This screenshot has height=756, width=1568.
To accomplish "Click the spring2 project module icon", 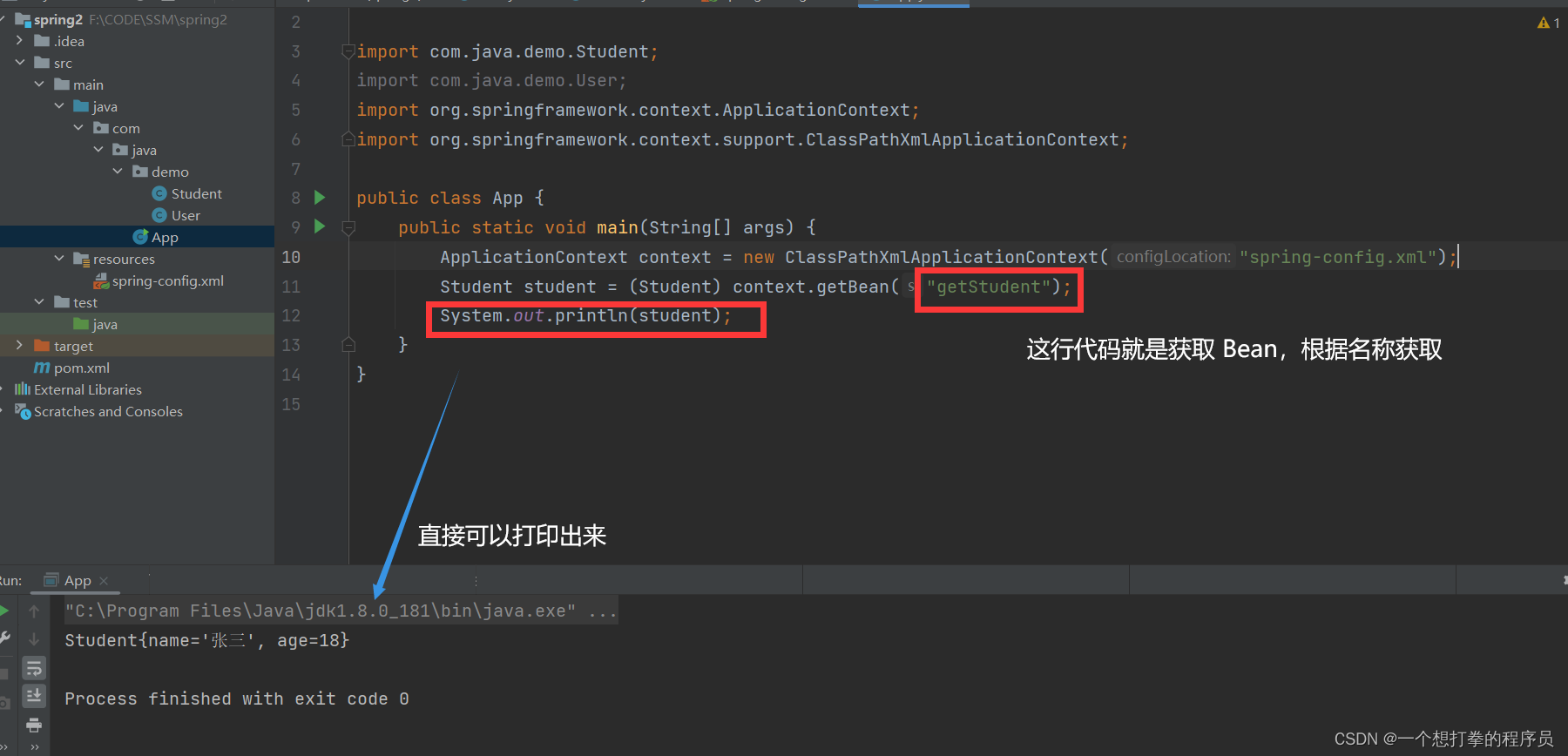I will click(x=23, y=19).
